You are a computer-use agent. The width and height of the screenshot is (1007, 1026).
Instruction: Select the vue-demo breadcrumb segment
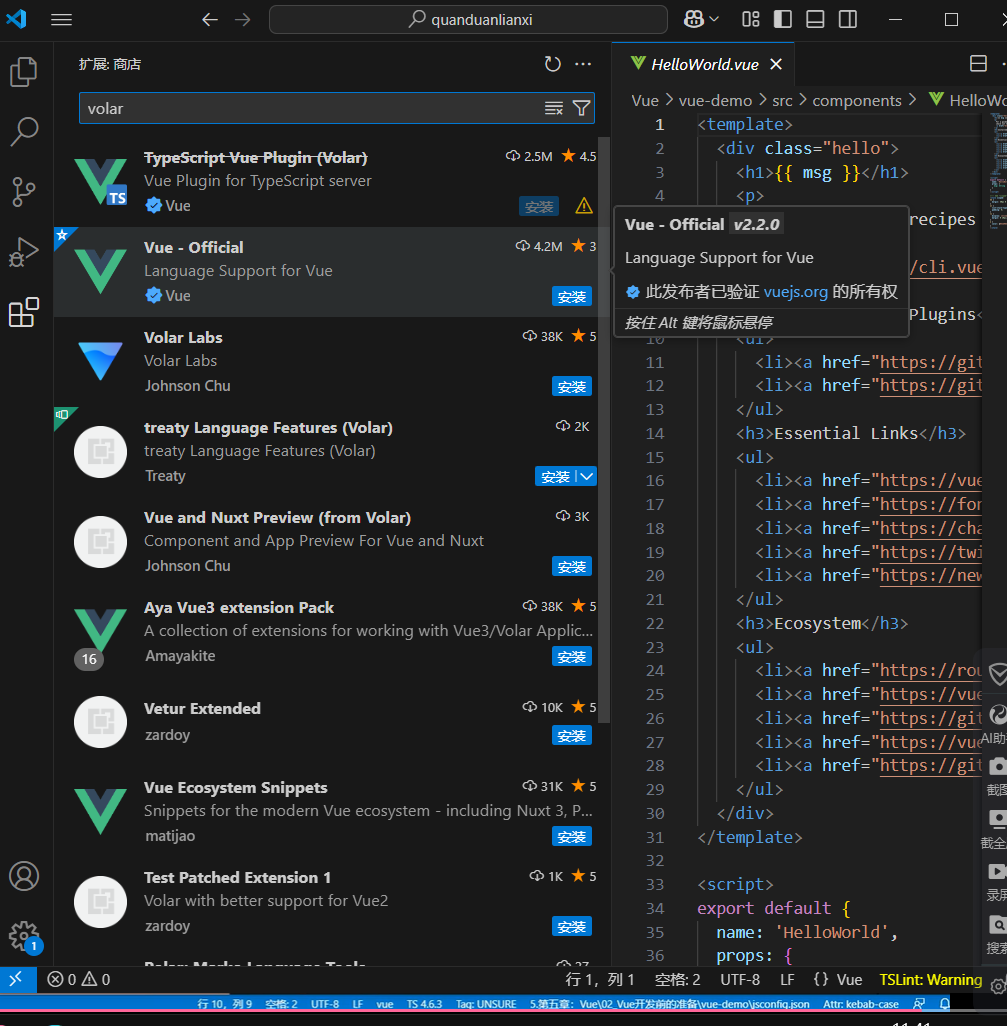(715, 100)
